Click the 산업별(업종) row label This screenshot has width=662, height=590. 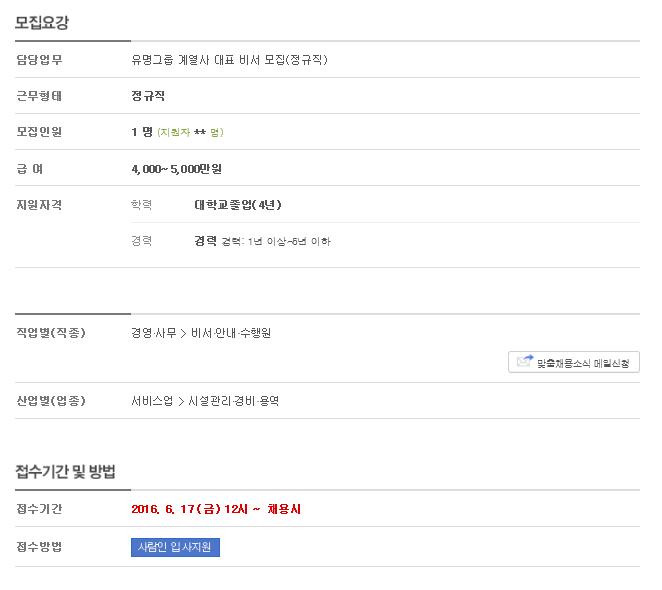pyautogui.click(x=51, y=401)
